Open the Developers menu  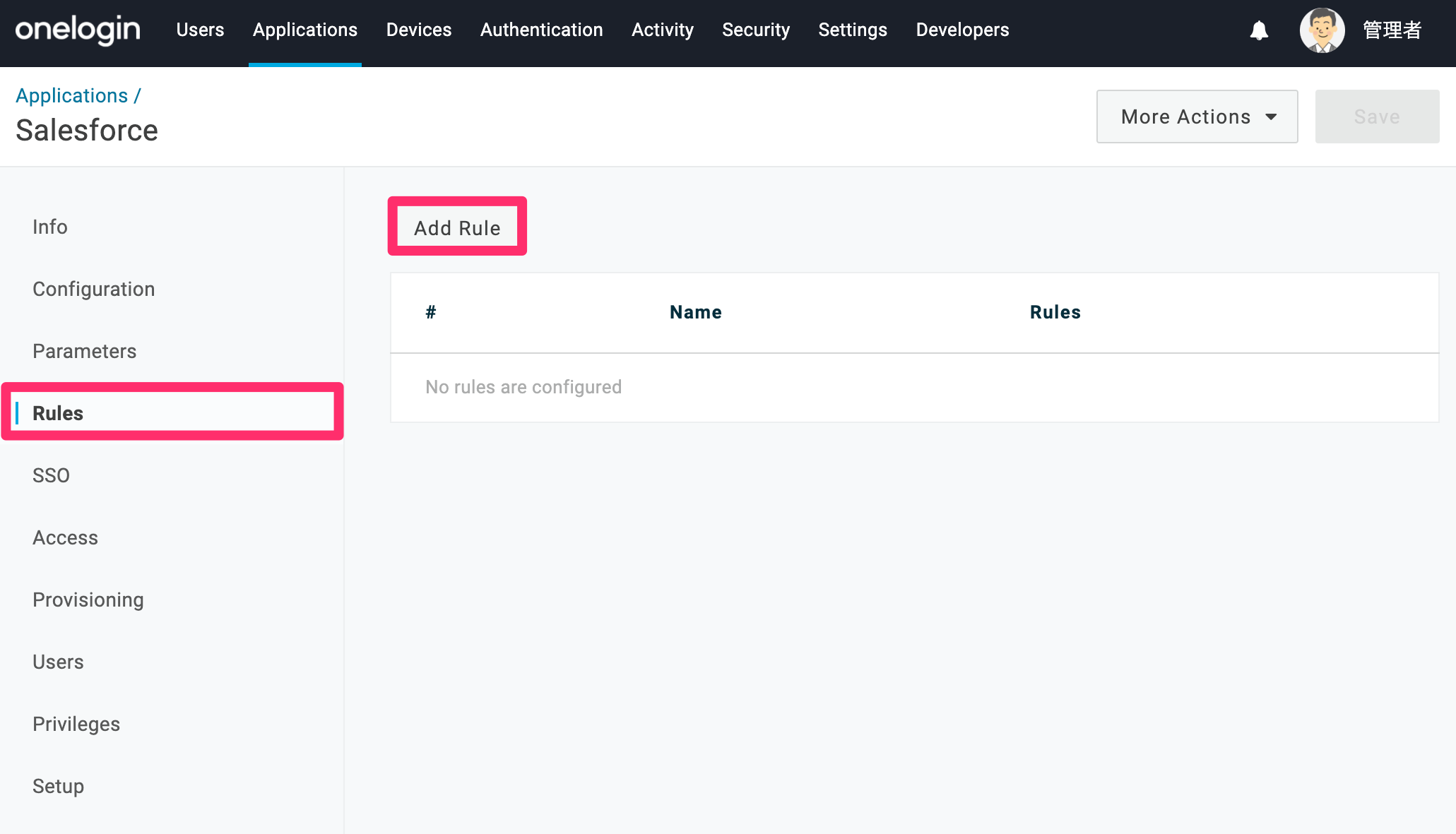963,30
